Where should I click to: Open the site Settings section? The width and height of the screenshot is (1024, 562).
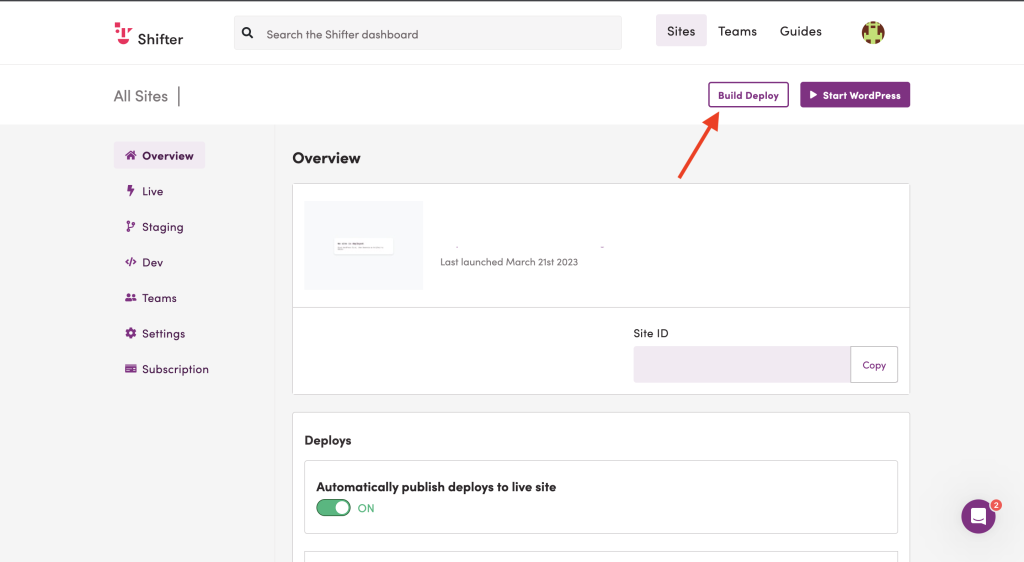155,333
